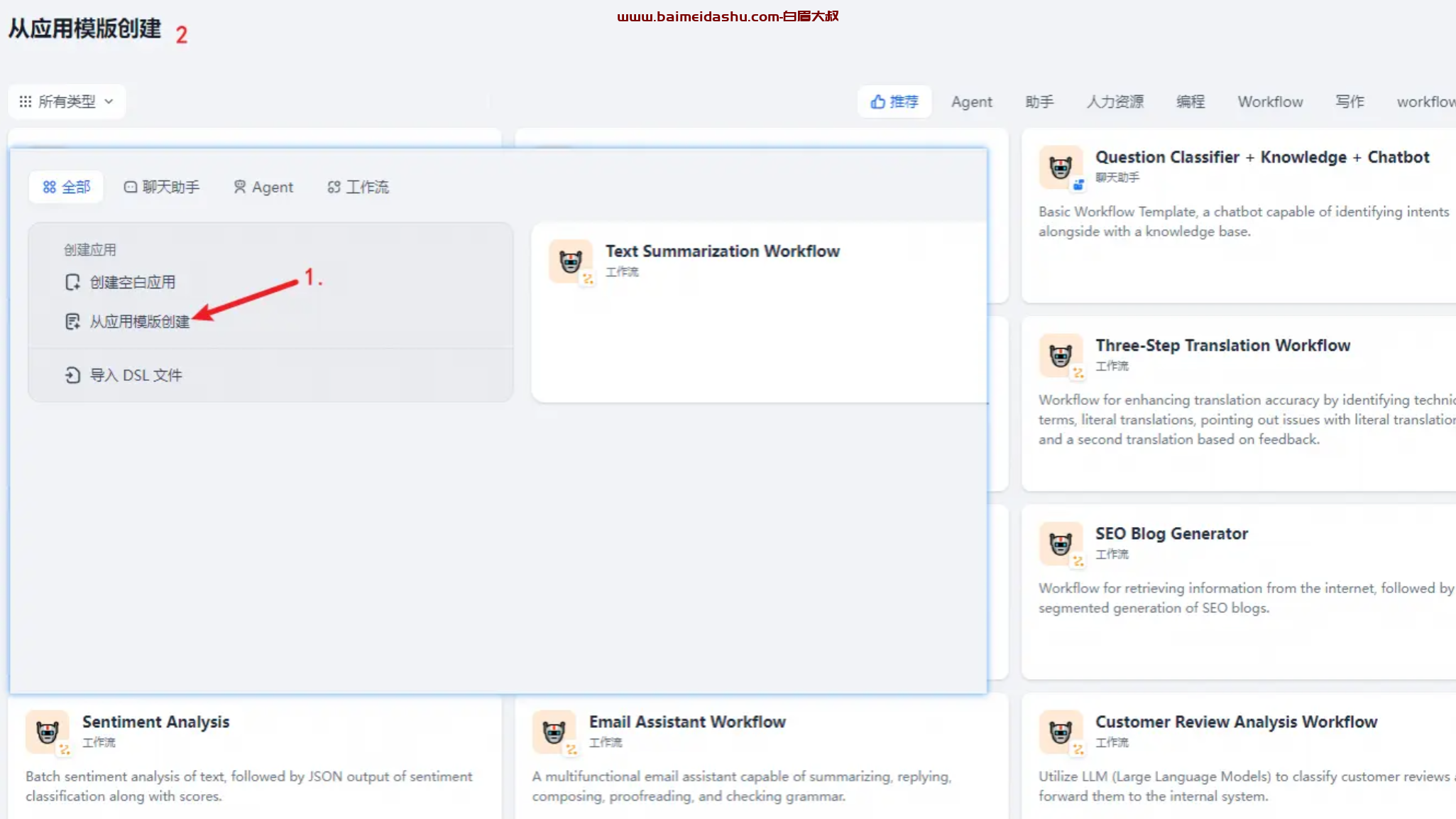Click the thumbs-up icon on 推荐
The width and height of the screenshot is (1456, 819).
pyautogui.click(x=878, y=102)
